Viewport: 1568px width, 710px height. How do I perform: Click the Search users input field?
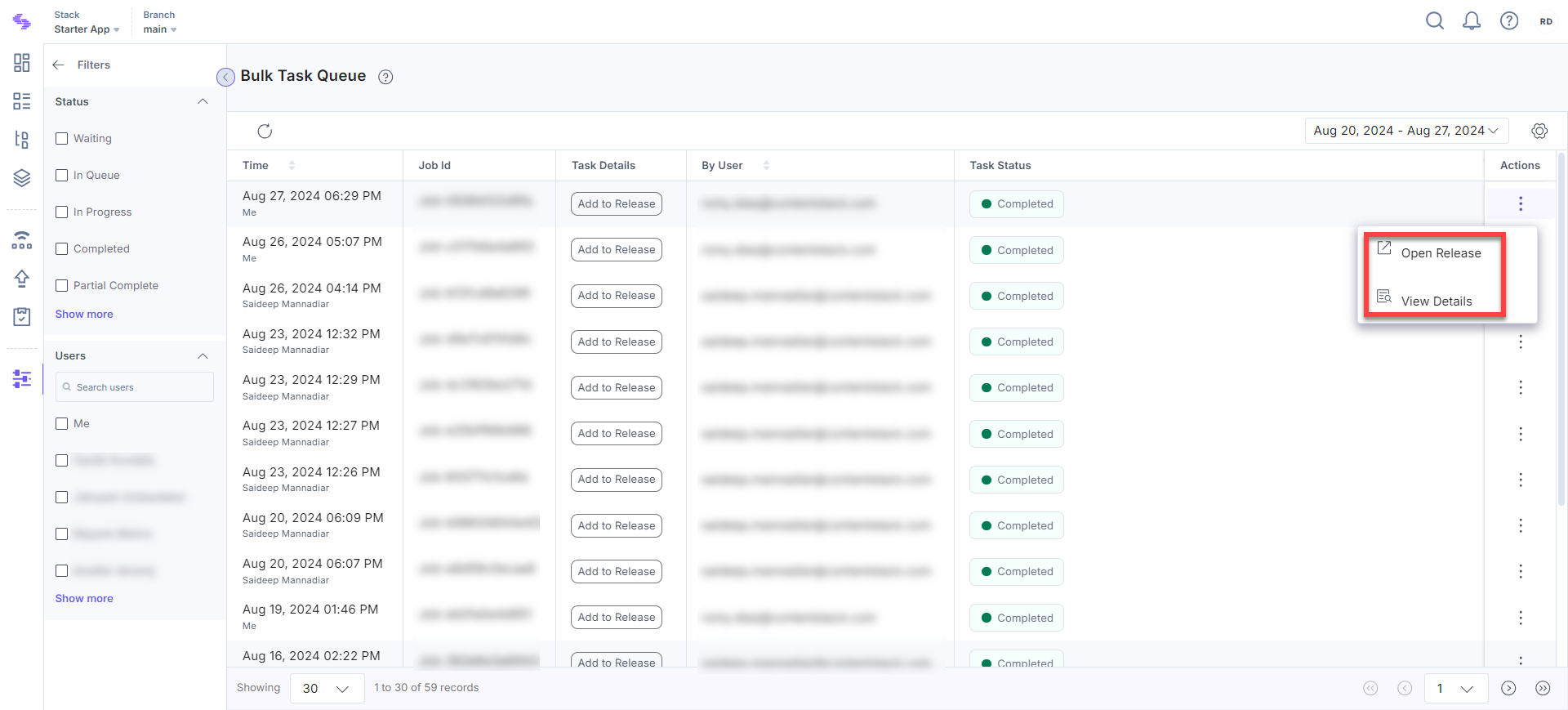(135, 387)
